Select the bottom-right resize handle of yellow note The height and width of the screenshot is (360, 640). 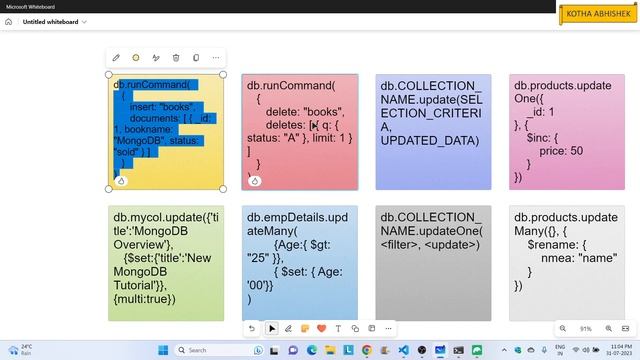[223, 189]
